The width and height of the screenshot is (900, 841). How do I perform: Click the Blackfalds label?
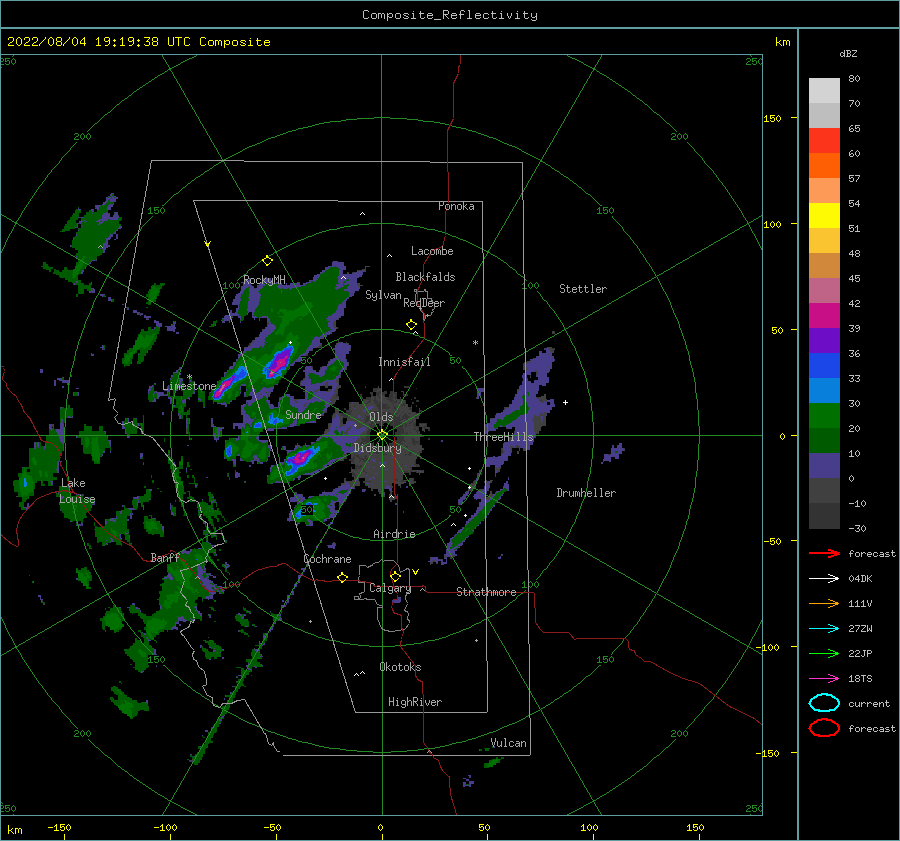tap(425, 277)
